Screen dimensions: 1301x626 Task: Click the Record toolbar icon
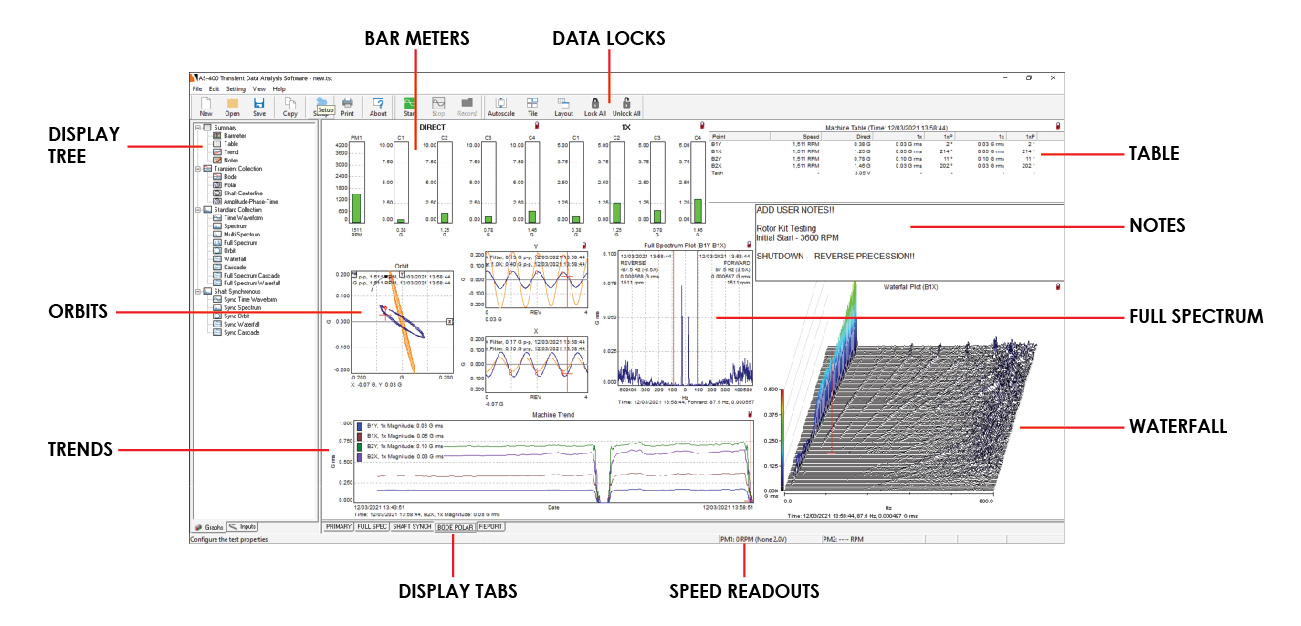pos(466,107)
